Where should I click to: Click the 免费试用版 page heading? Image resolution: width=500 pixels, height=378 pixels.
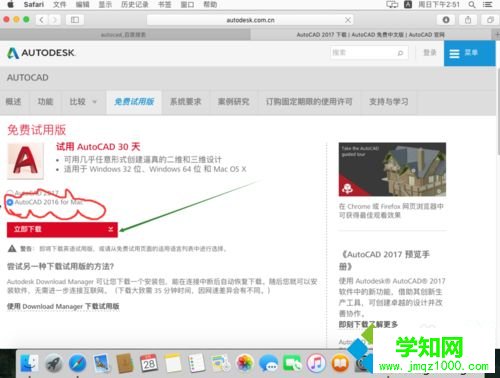37,130
